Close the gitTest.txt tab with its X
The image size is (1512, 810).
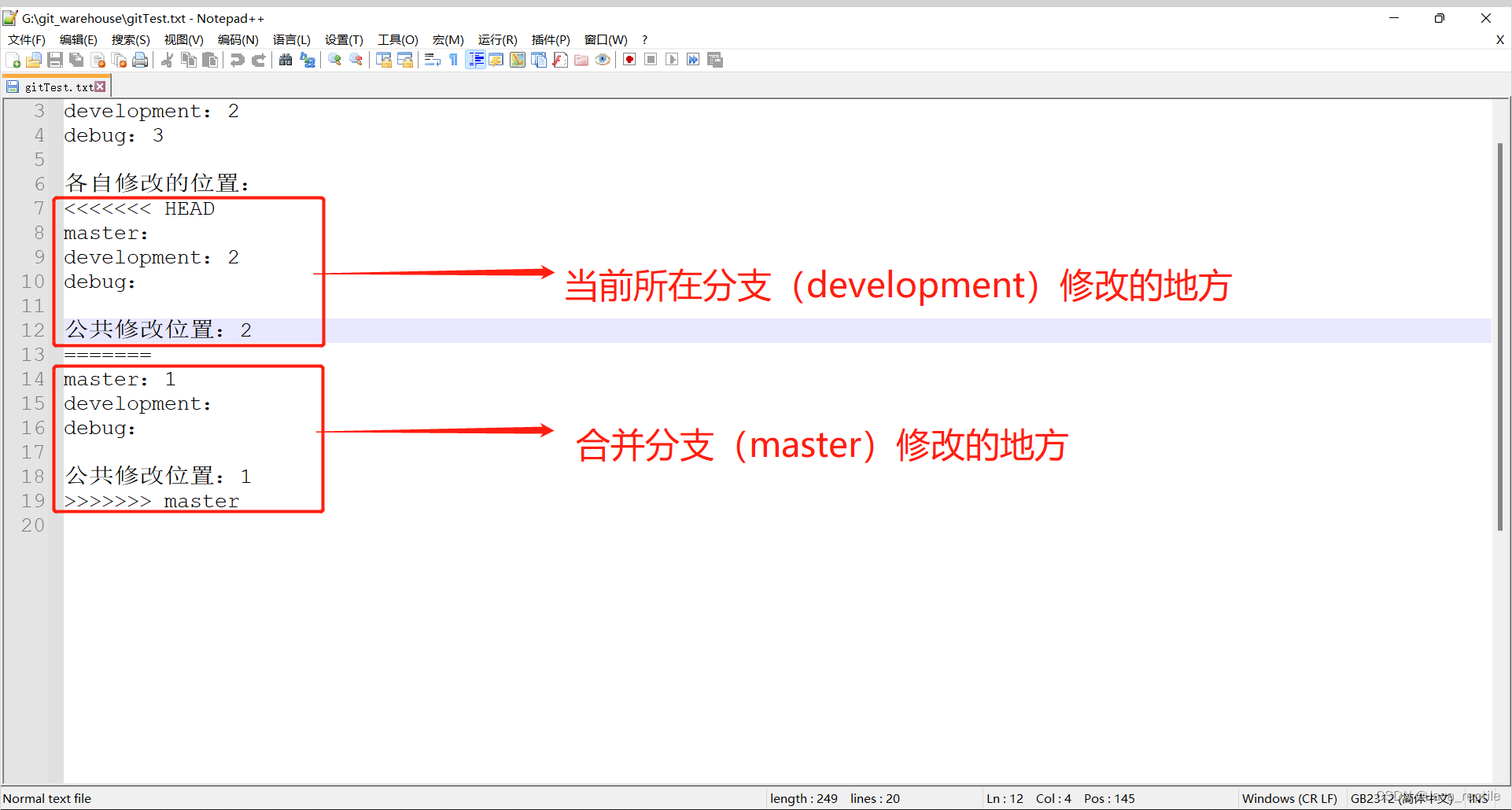tap(101, 87)
